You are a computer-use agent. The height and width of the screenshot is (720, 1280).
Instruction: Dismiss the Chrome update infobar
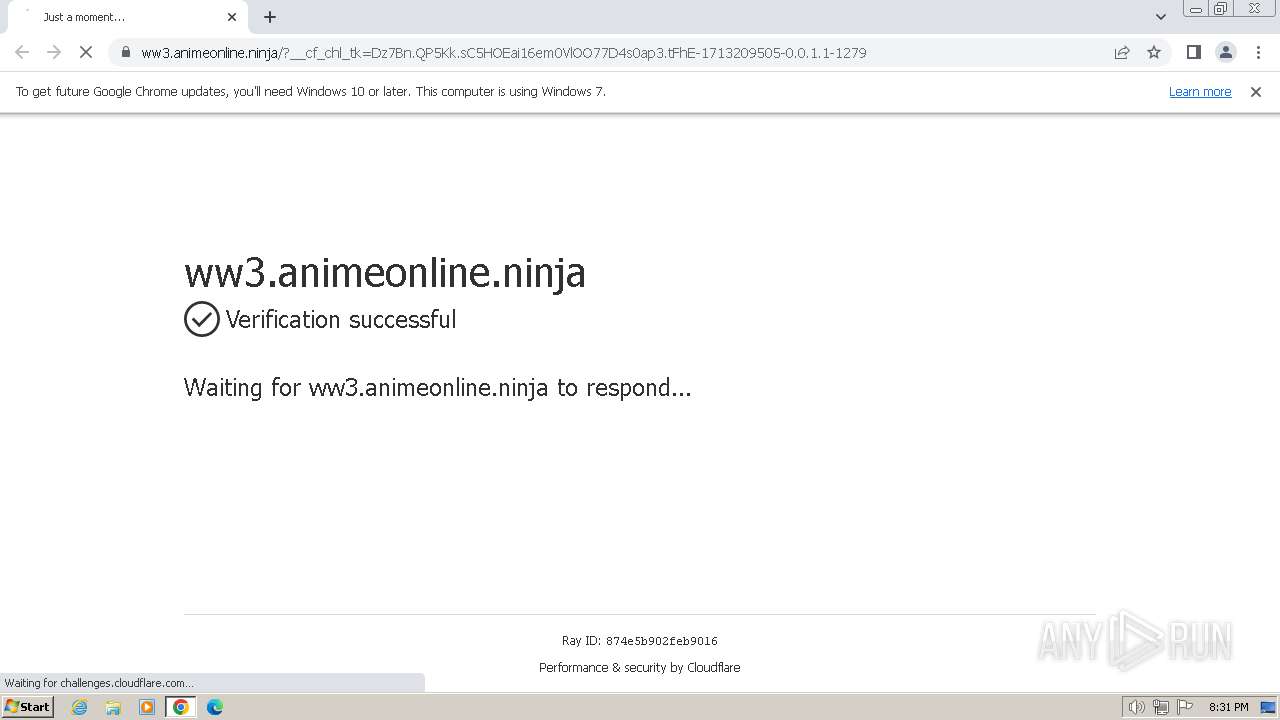(x=1256, y=91)
